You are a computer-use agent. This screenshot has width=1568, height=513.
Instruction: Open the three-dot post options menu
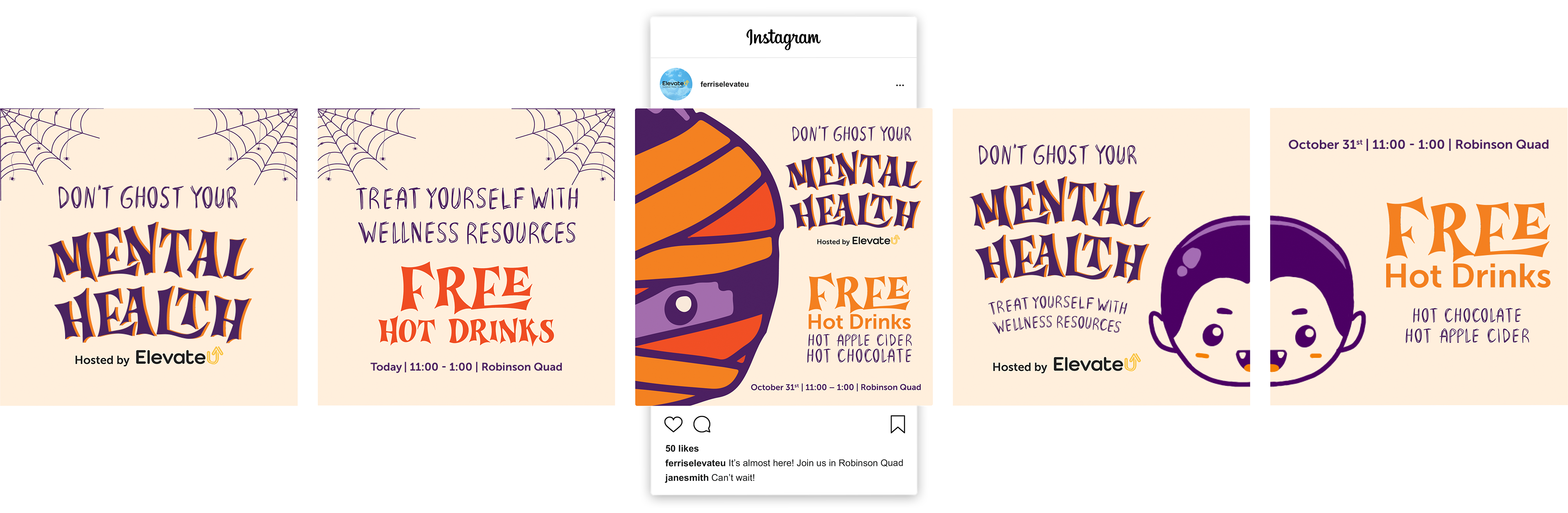[x=900, y=84]
